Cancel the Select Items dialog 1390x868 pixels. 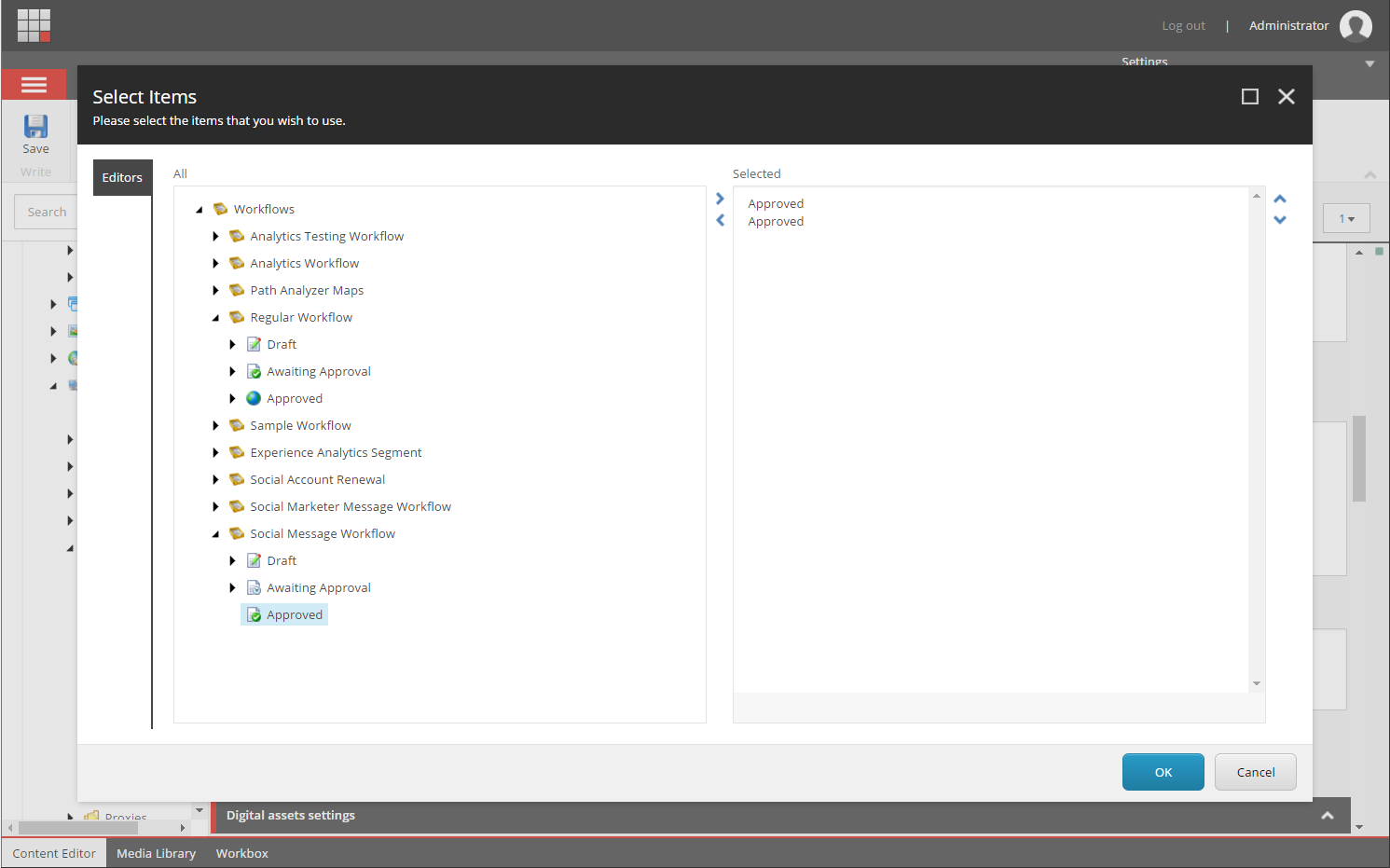pos(1255,772)
